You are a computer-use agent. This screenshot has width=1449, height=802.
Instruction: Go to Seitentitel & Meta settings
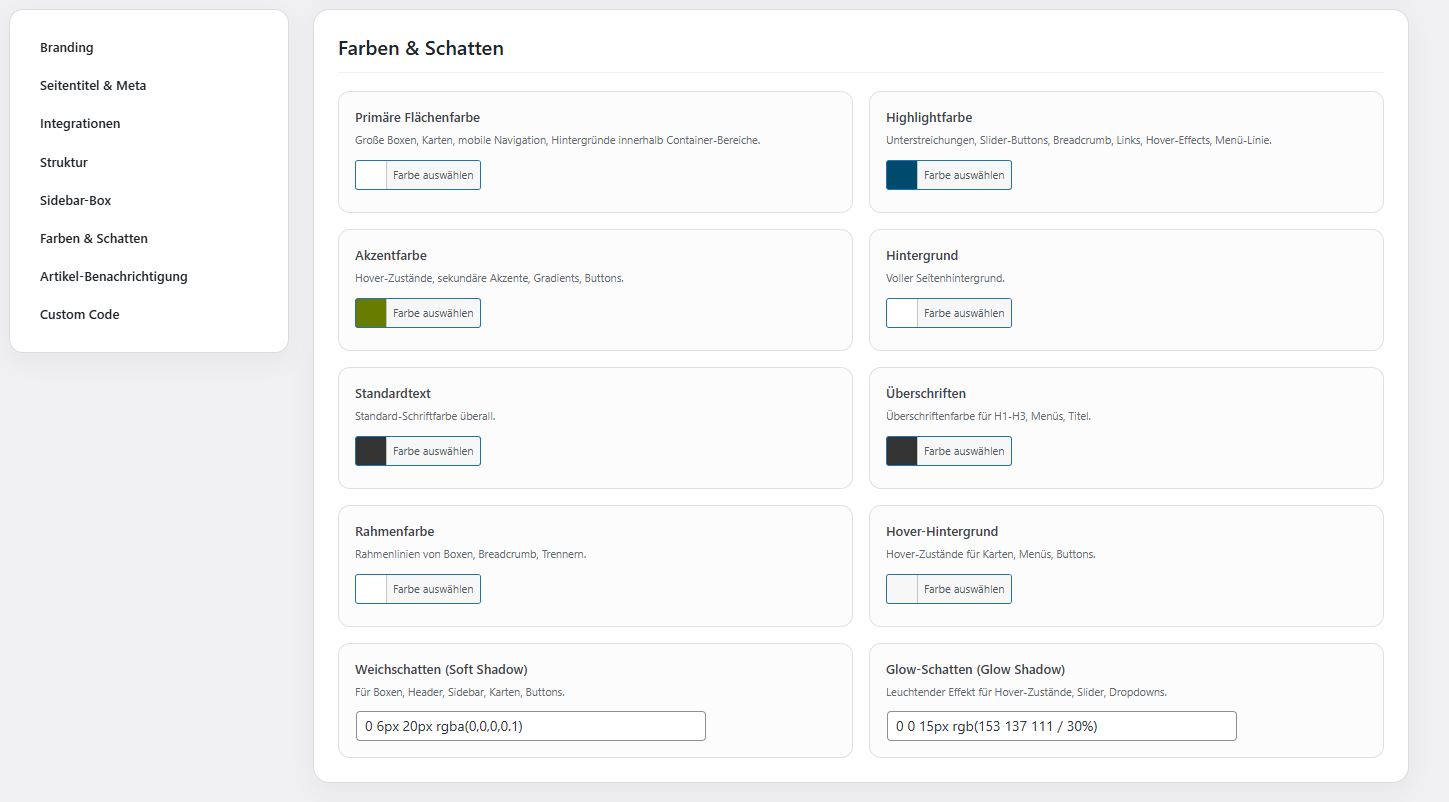pyautogui.click(x=93, y=86)
